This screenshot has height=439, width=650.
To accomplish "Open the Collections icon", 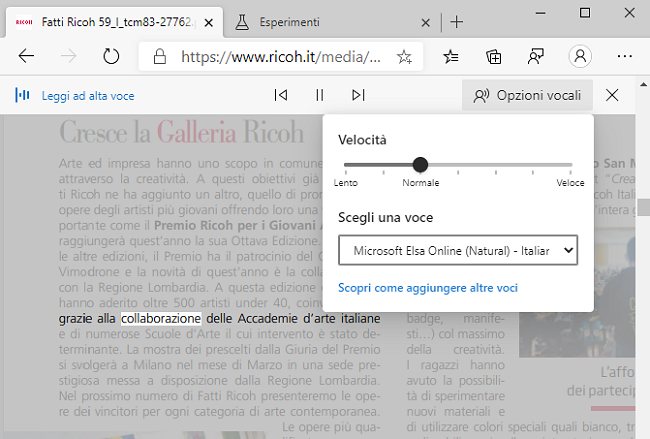I will [493, 57].
